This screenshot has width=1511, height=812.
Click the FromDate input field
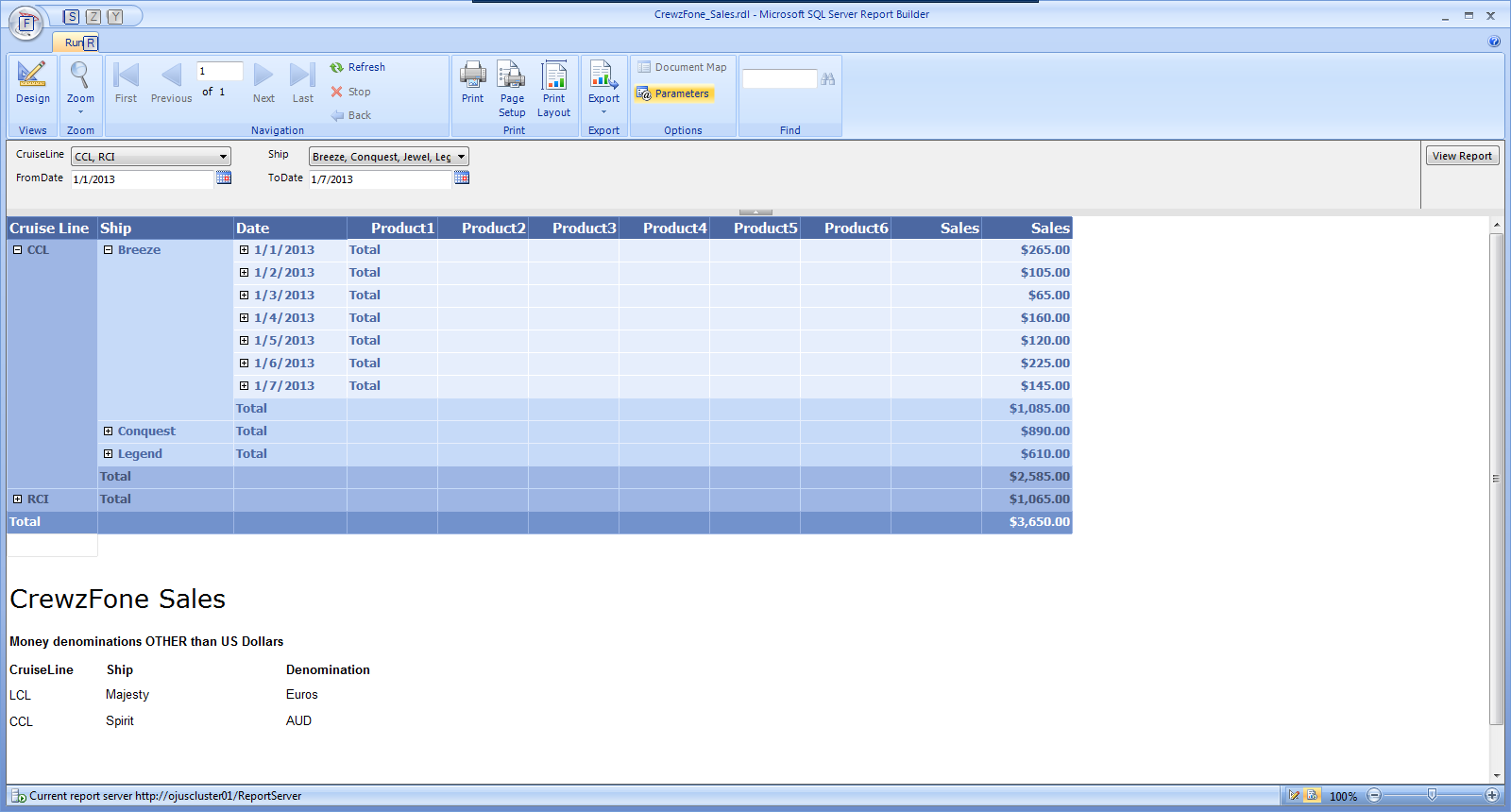tap(143, 178)
